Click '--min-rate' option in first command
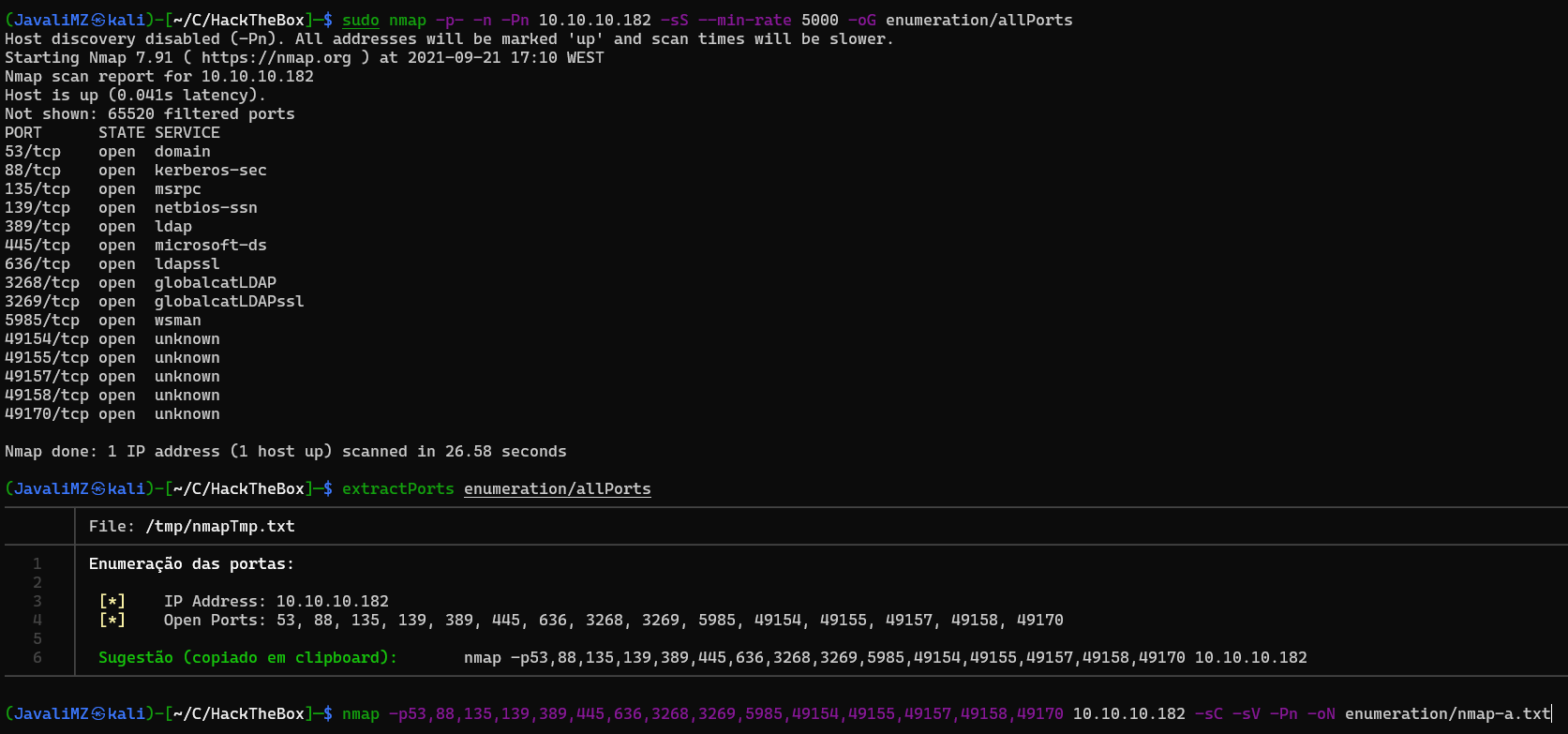Screen dimensions: 1568x734 click(x=745, y=21)
